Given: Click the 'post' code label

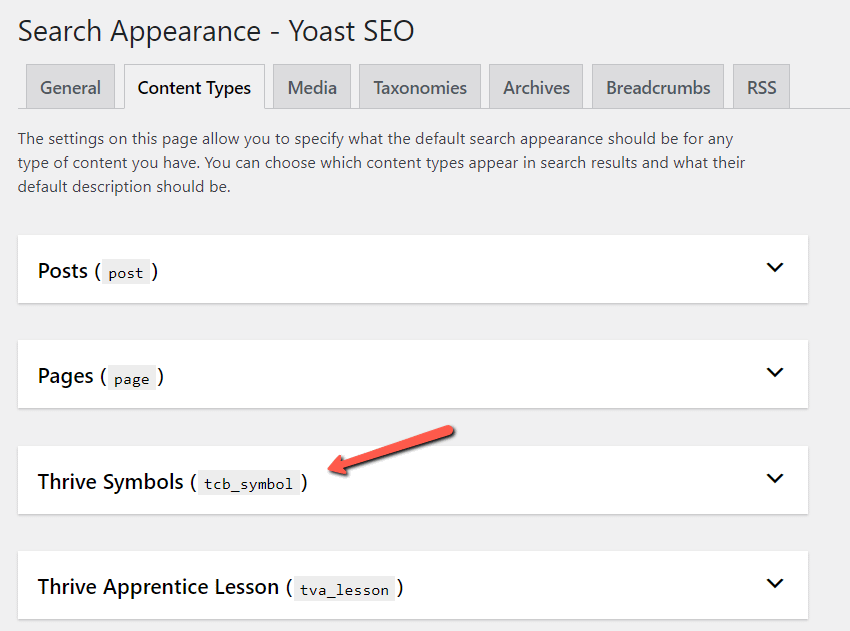Looking at the screenshot, I should coord(126,273).
